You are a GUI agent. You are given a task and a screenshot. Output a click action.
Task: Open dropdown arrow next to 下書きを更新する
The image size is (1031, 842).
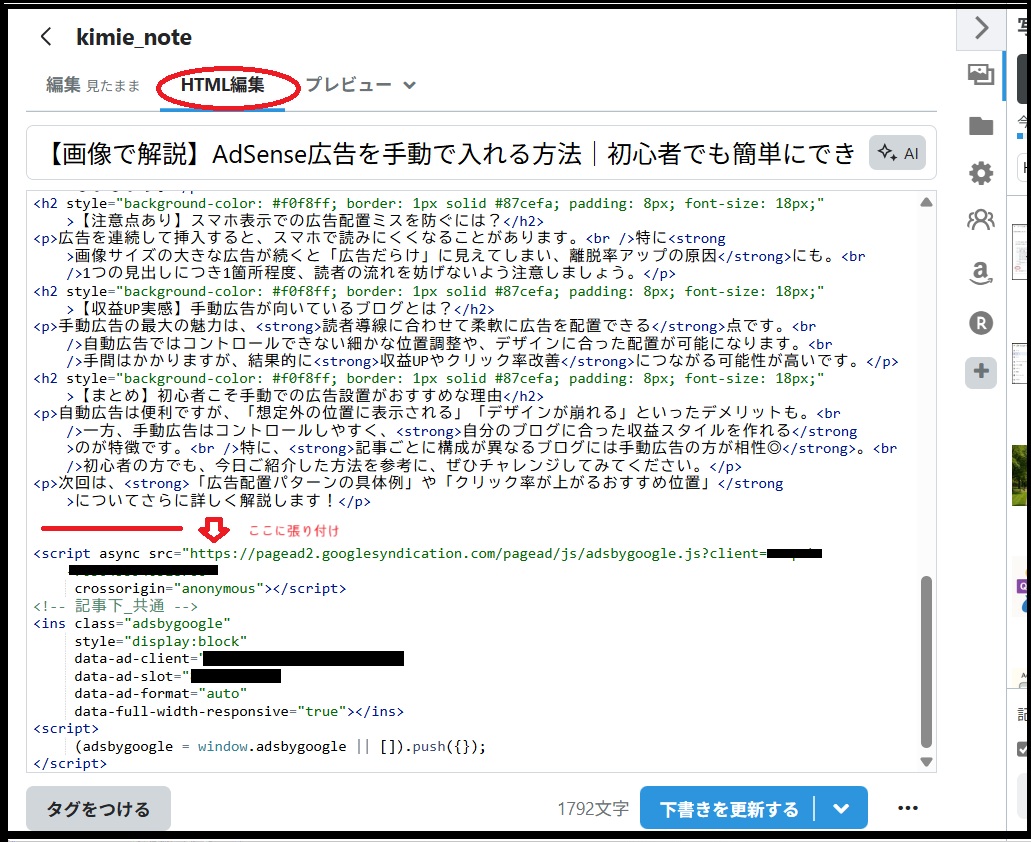click(x=841, y=808)
